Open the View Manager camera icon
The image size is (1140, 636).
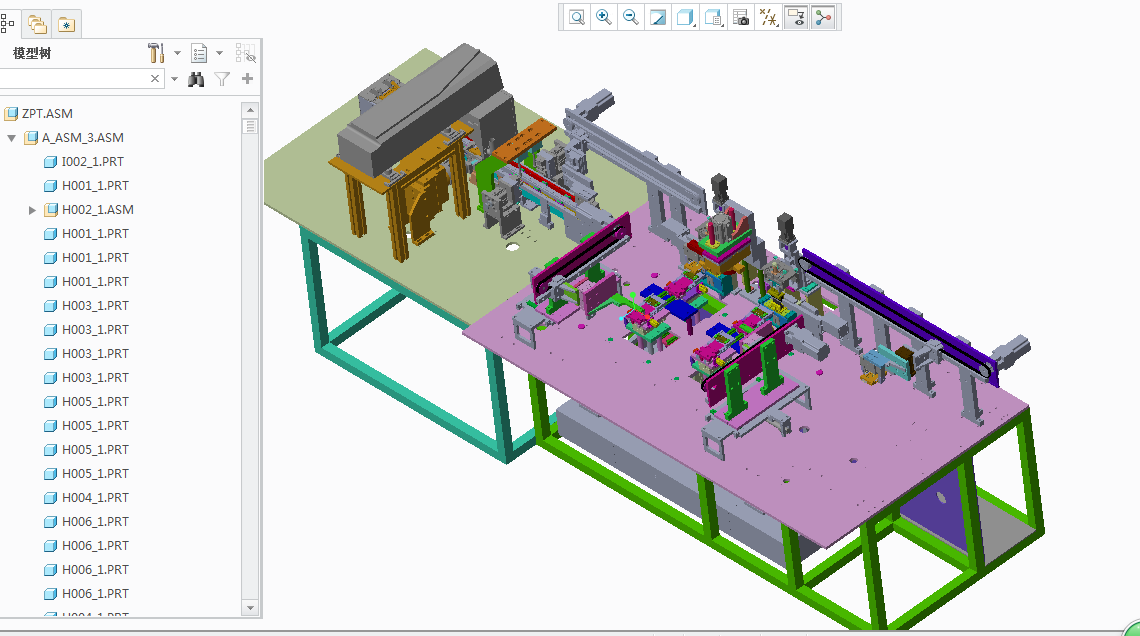pyautogui.click(x=741, y=17)
